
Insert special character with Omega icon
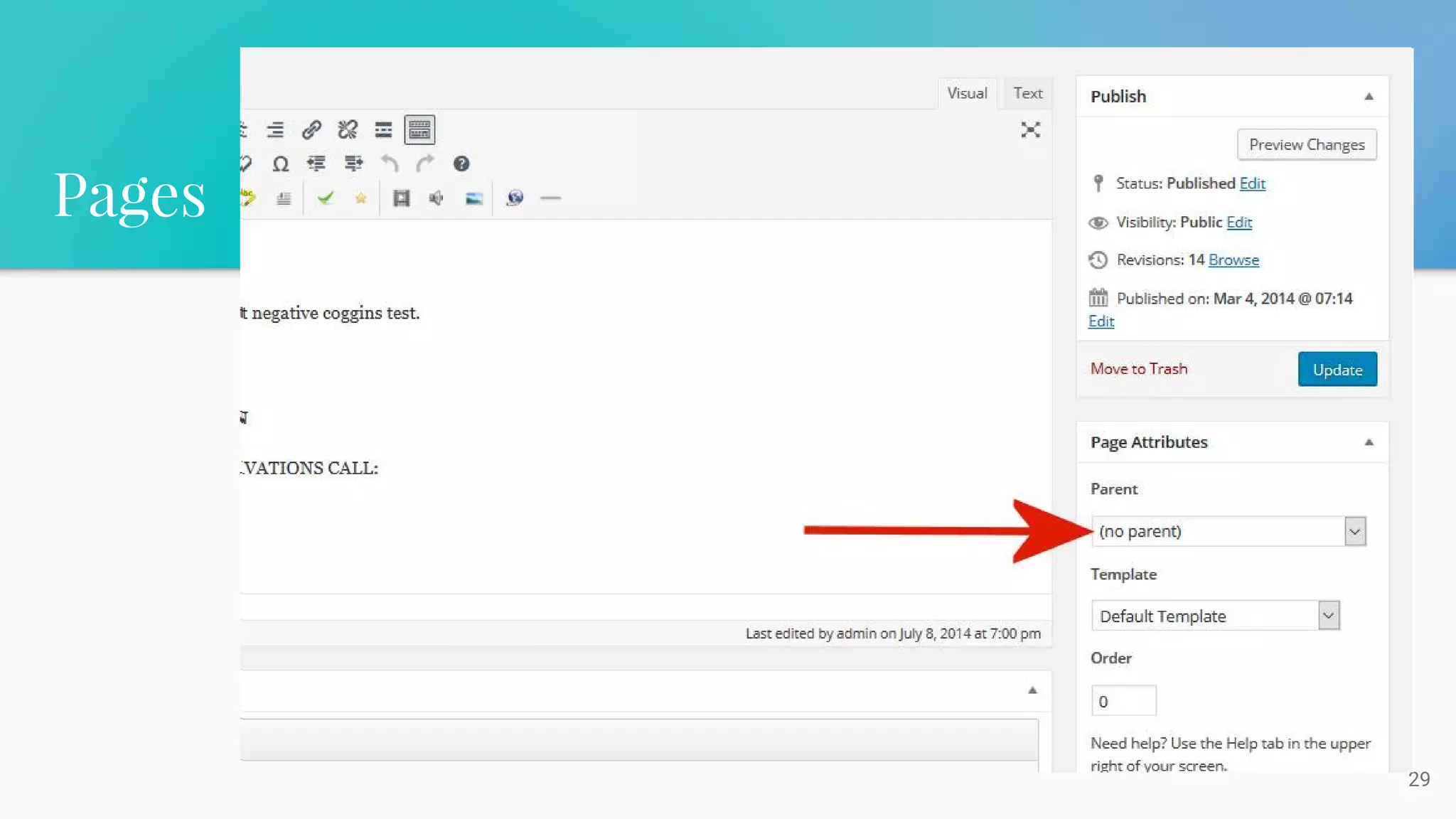[x=281, y=164]
